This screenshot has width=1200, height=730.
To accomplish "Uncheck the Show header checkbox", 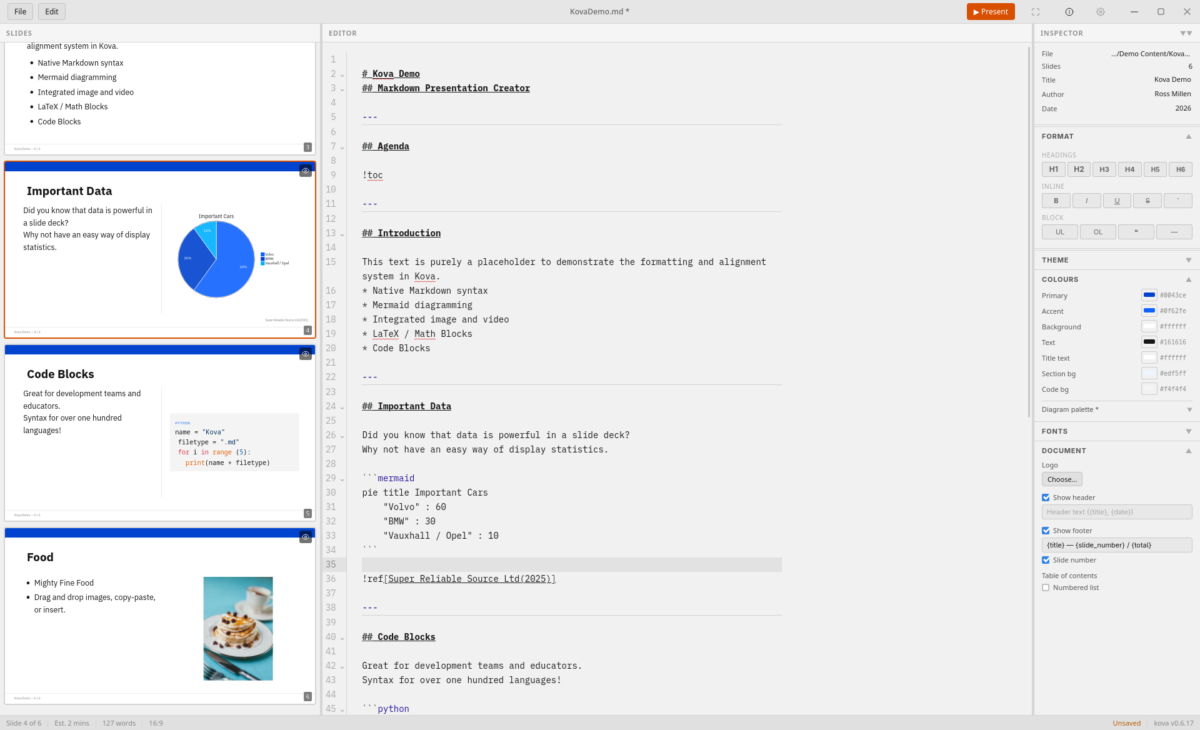I will click(1046, 497).
